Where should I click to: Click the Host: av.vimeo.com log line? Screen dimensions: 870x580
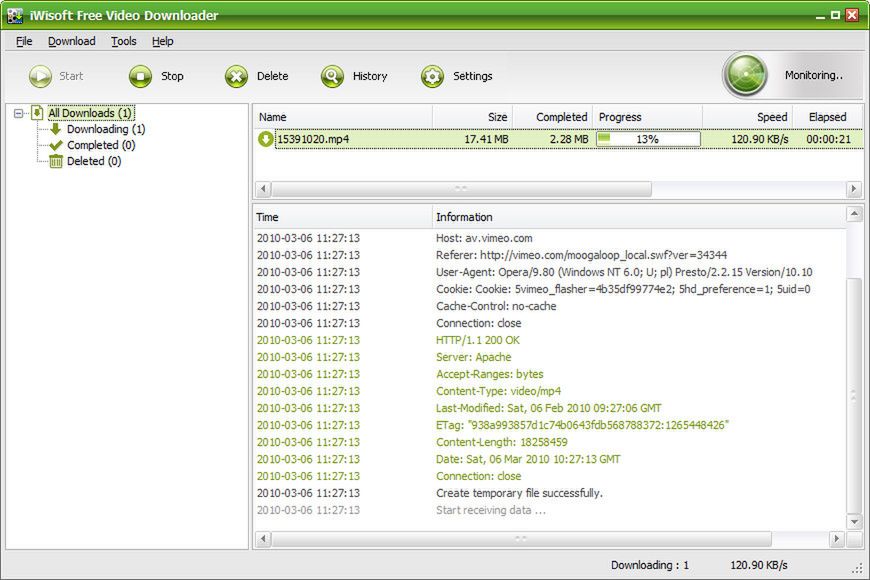coord(484,238)
